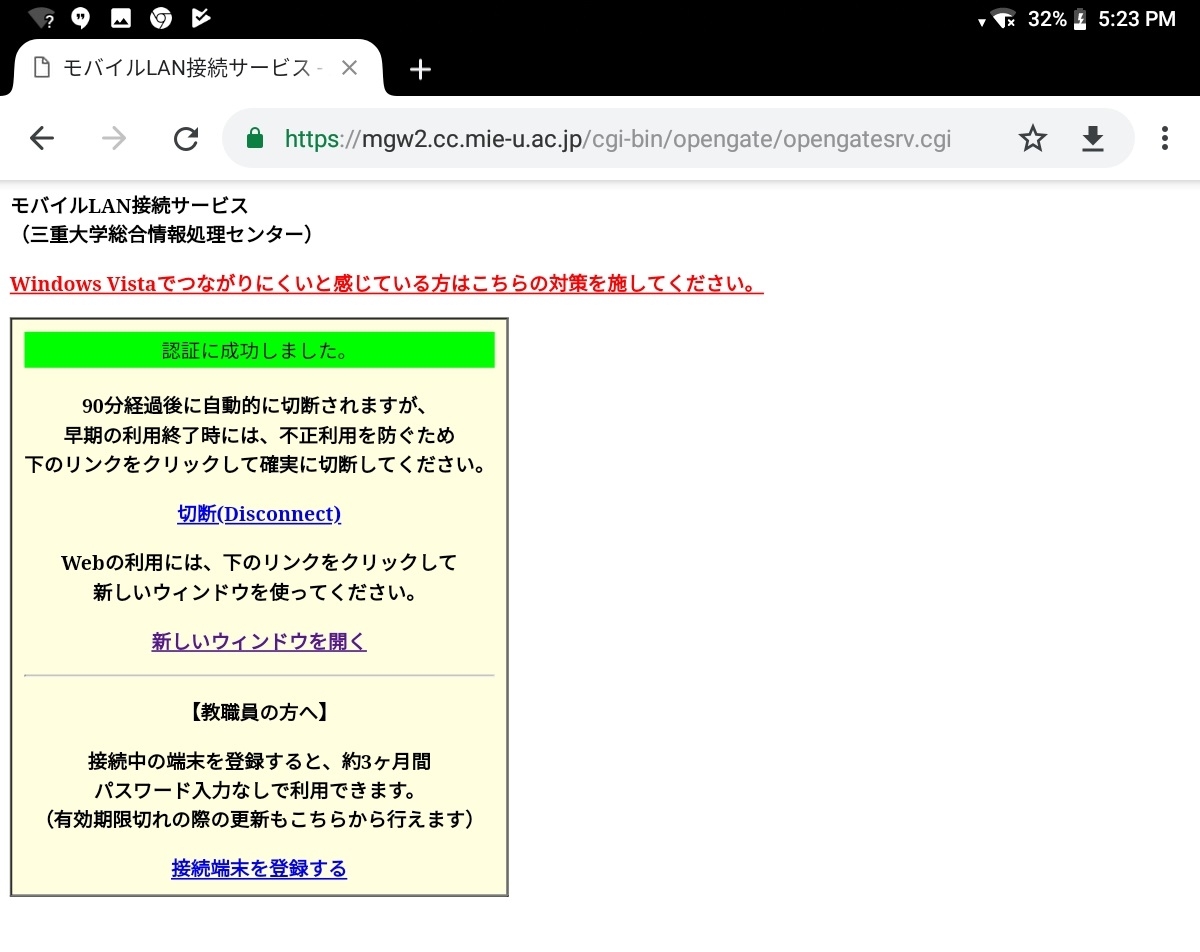Click the 【教職員の方へ】 heading text

[259, 712]
